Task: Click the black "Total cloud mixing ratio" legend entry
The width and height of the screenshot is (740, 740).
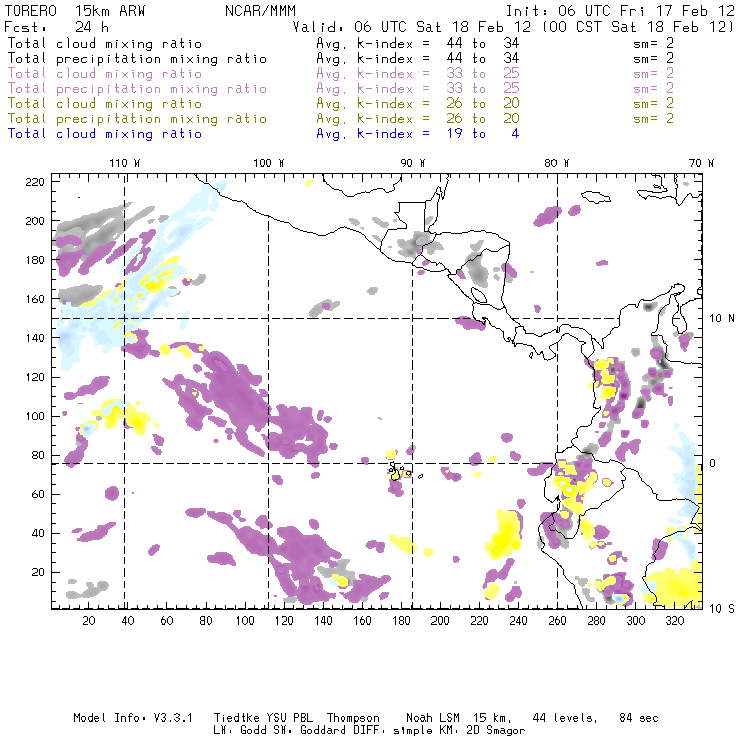Action: [x=105, y=43]
